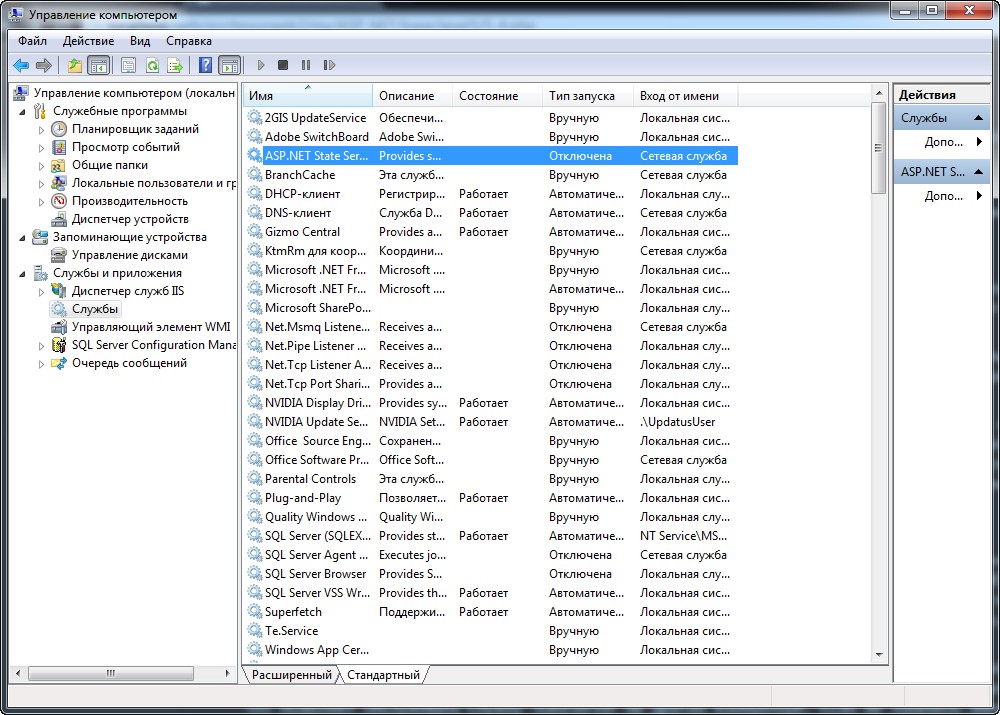Select the ASP.NET State Ser... service row

[x=491, y=156]
